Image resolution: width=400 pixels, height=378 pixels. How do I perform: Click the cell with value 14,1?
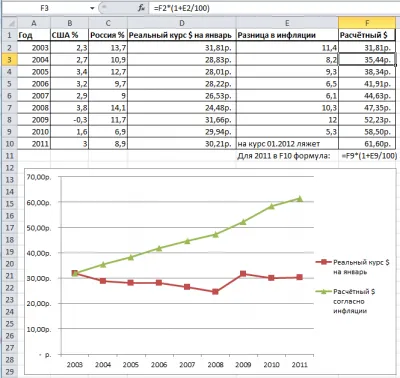[x=108, y=108]
